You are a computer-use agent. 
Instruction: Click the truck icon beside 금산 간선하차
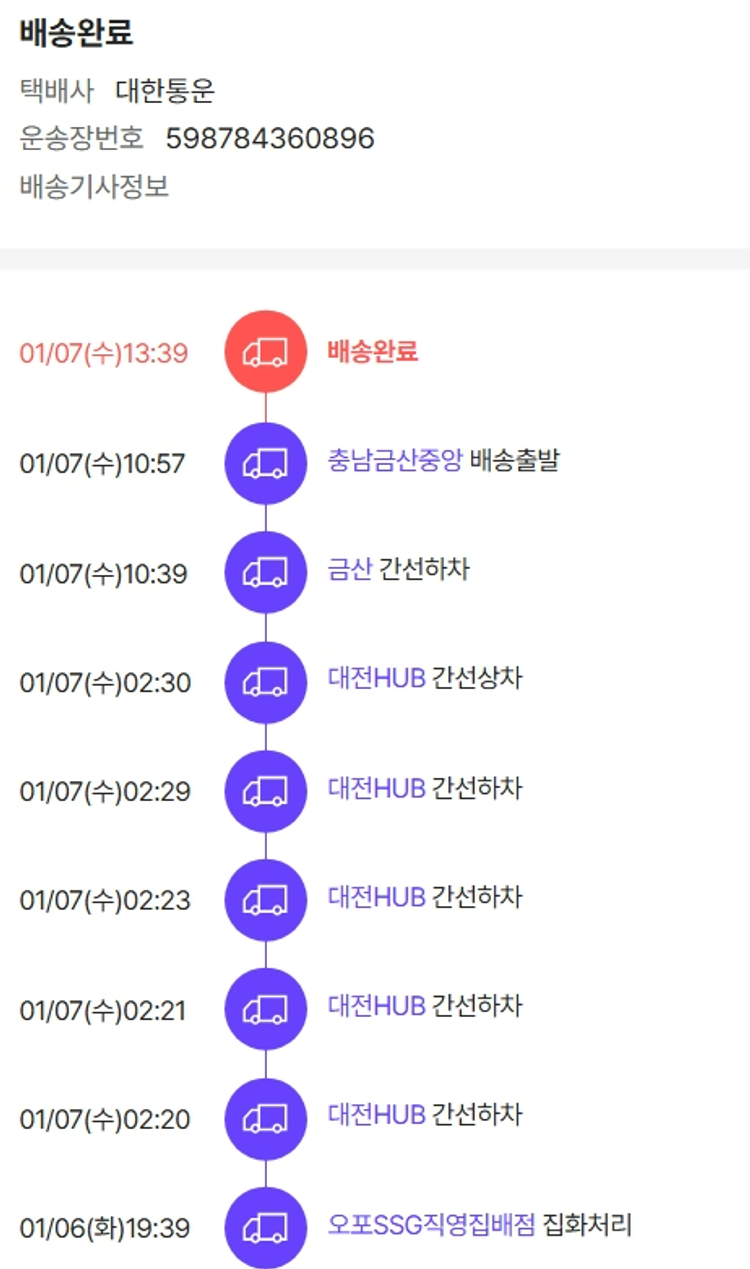(x=266, y=573)
